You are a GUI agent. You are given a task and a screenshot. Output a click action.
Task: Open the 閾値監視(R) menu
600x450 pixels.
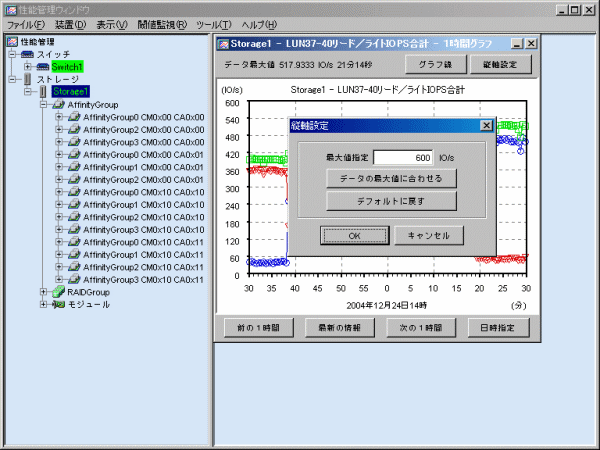tap(162, 25)
